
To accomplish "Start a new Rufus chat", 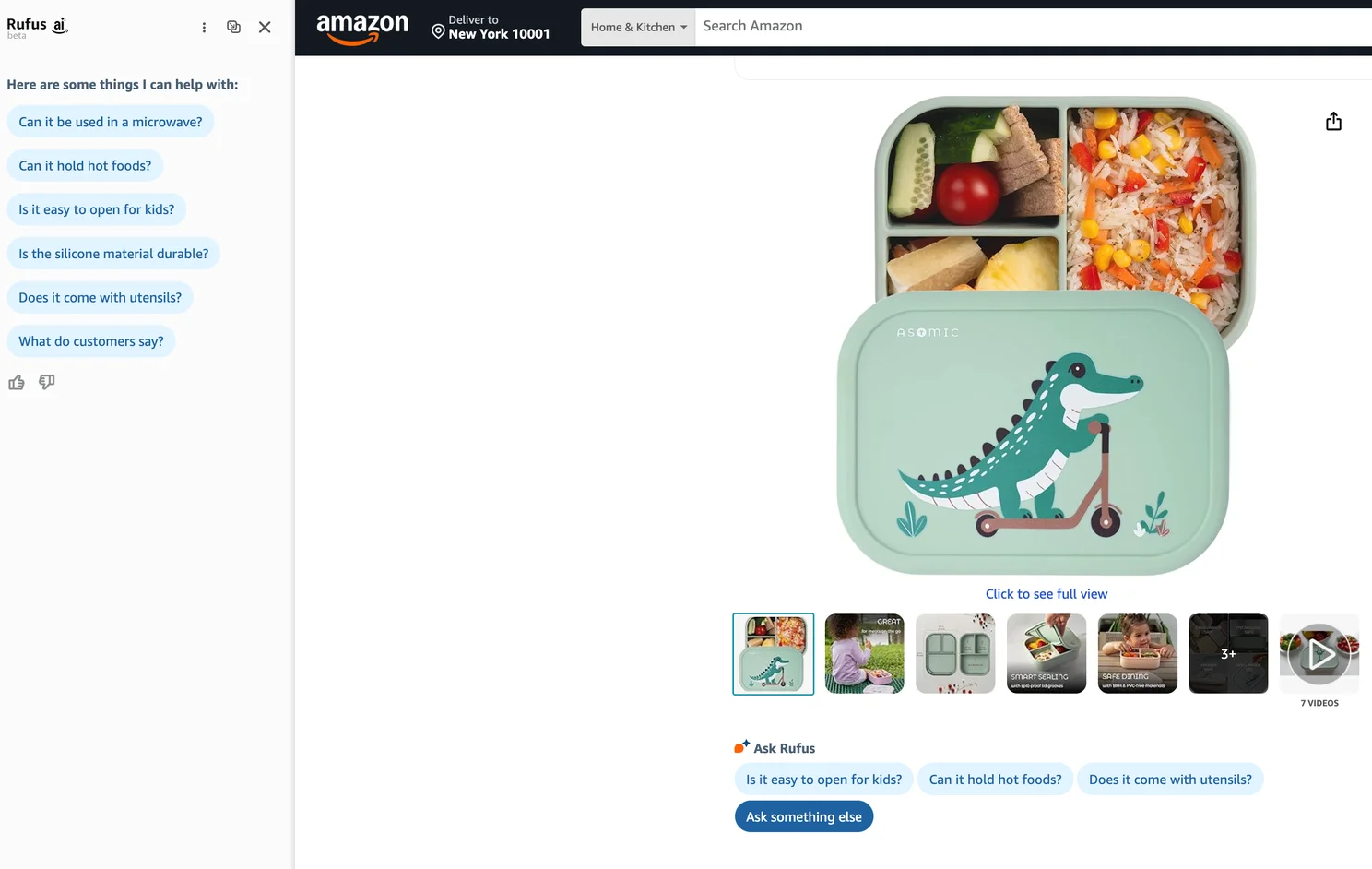I will (x=233, y=28).
